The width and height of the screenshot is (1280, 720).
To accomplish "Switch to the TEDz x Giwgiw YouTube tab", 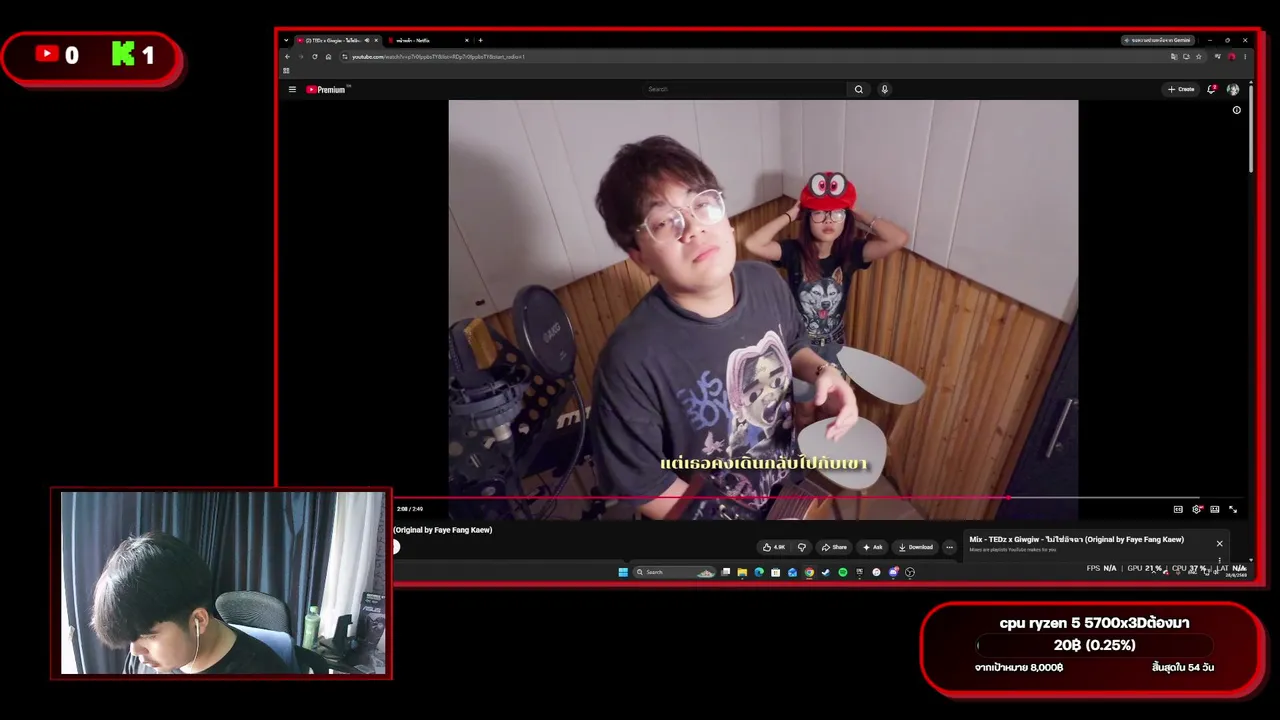I will click(337, 41).
